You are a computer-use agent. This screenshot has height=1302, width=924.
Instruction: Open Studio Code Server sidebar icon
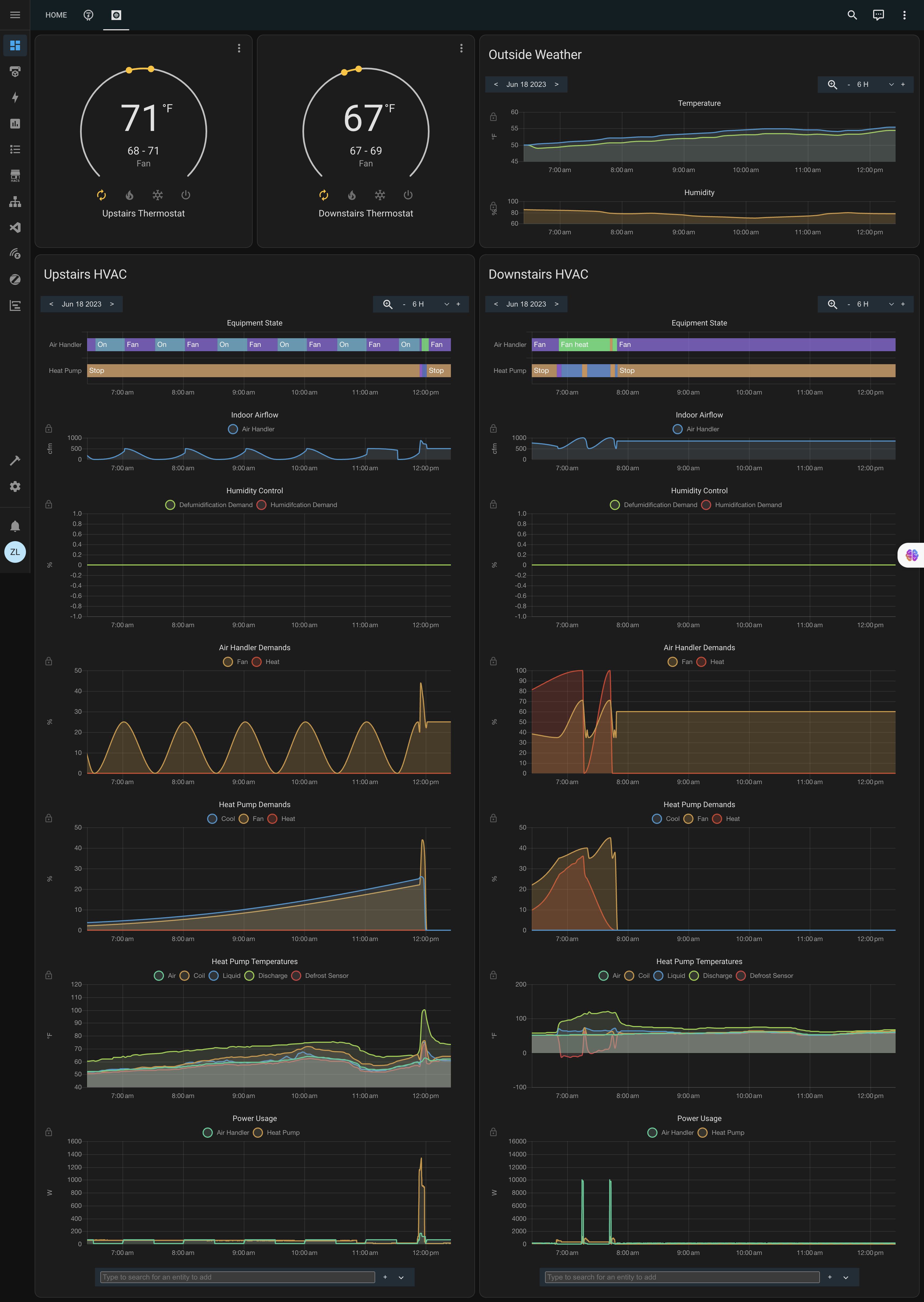pyautogui.click(x=15, y=228)
